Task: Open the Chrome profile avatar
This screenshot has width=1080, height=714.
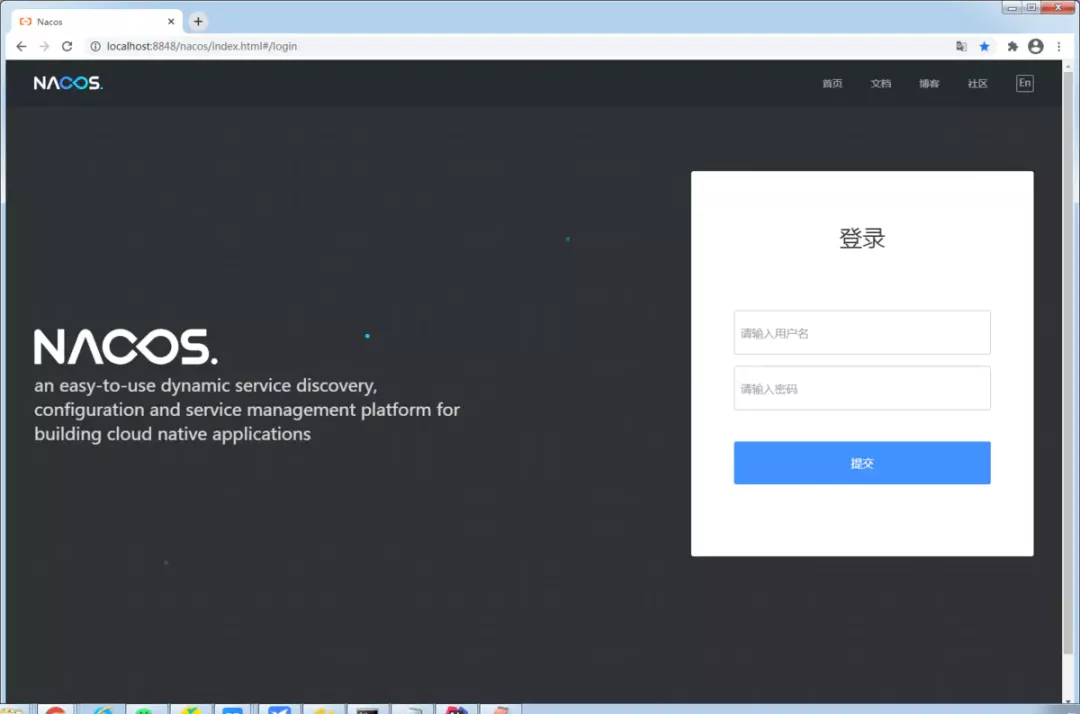Action: [x=1035, y=46]
